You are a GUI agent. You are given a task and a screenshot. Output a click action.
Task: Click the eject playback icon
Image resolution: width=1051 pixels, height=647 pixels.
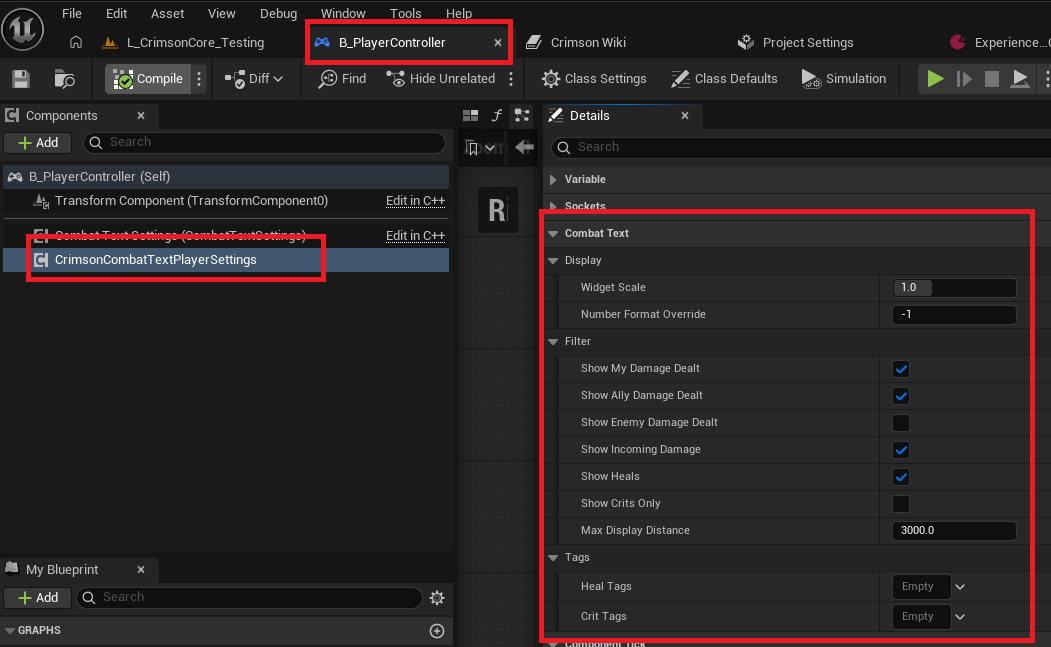(1019, 78)
